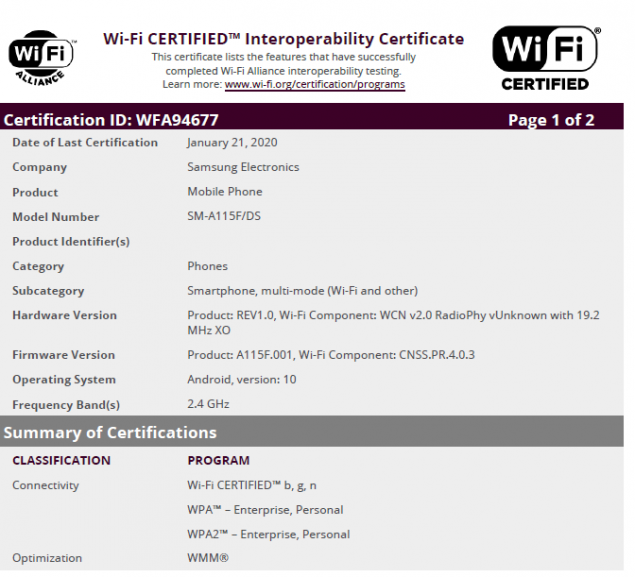The width and height of the screenshot is (635, 577).
Task: Select the Hardware Version description text
Action: pyautogui.click(x=393, y=322)
